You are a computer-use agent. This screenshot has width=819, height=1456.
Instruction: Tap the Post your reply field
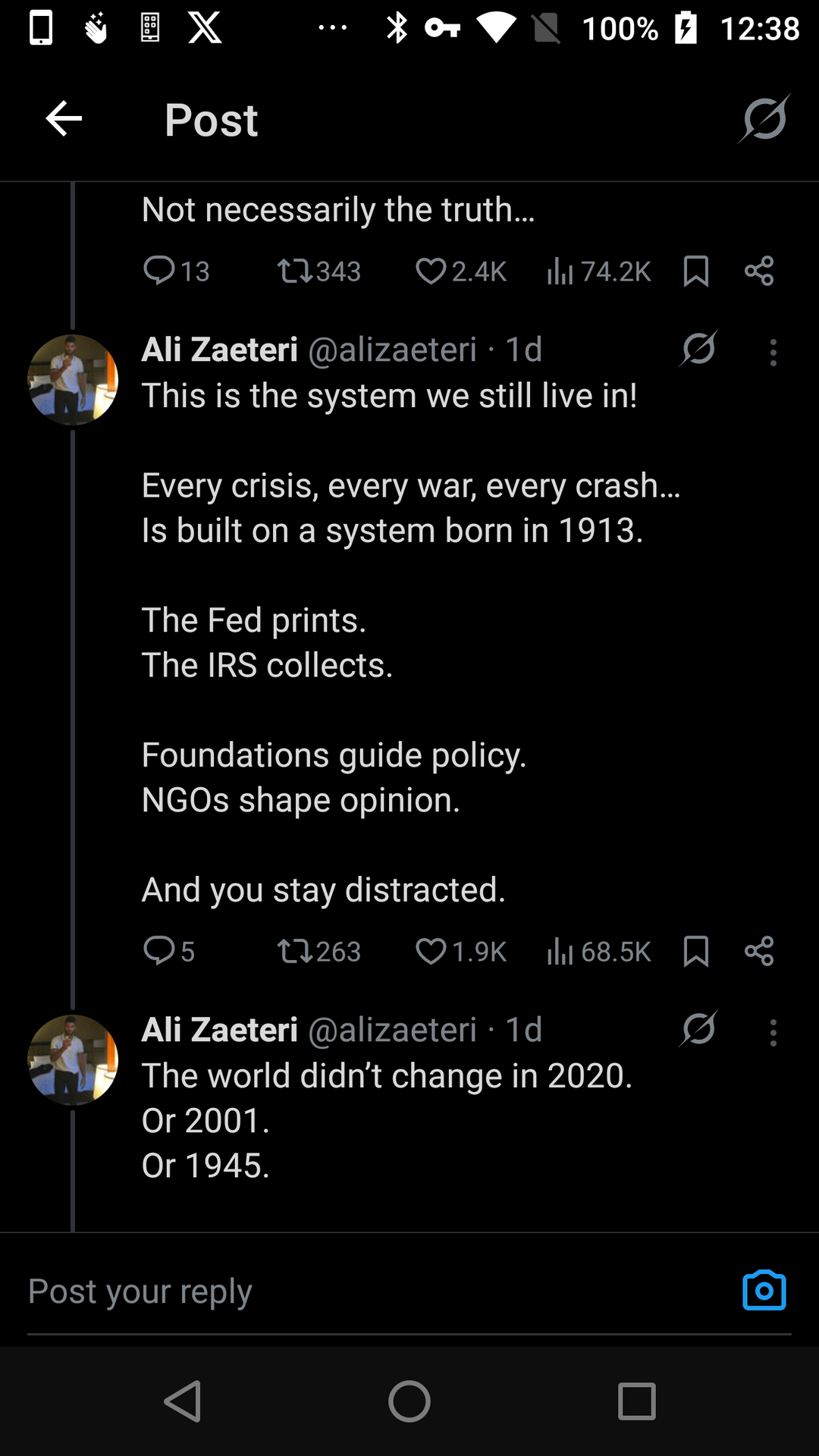[379, 1291]
